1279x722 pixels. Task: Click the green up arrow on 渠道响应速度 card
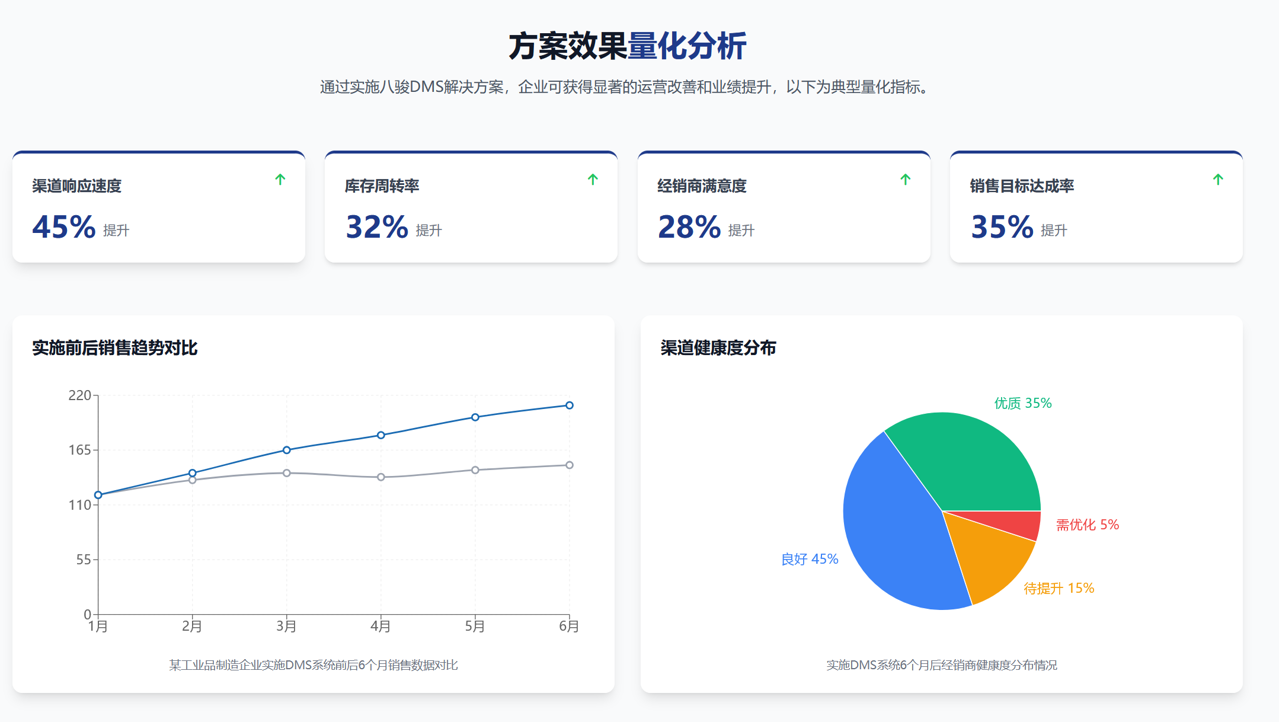[x=280, y=180]
